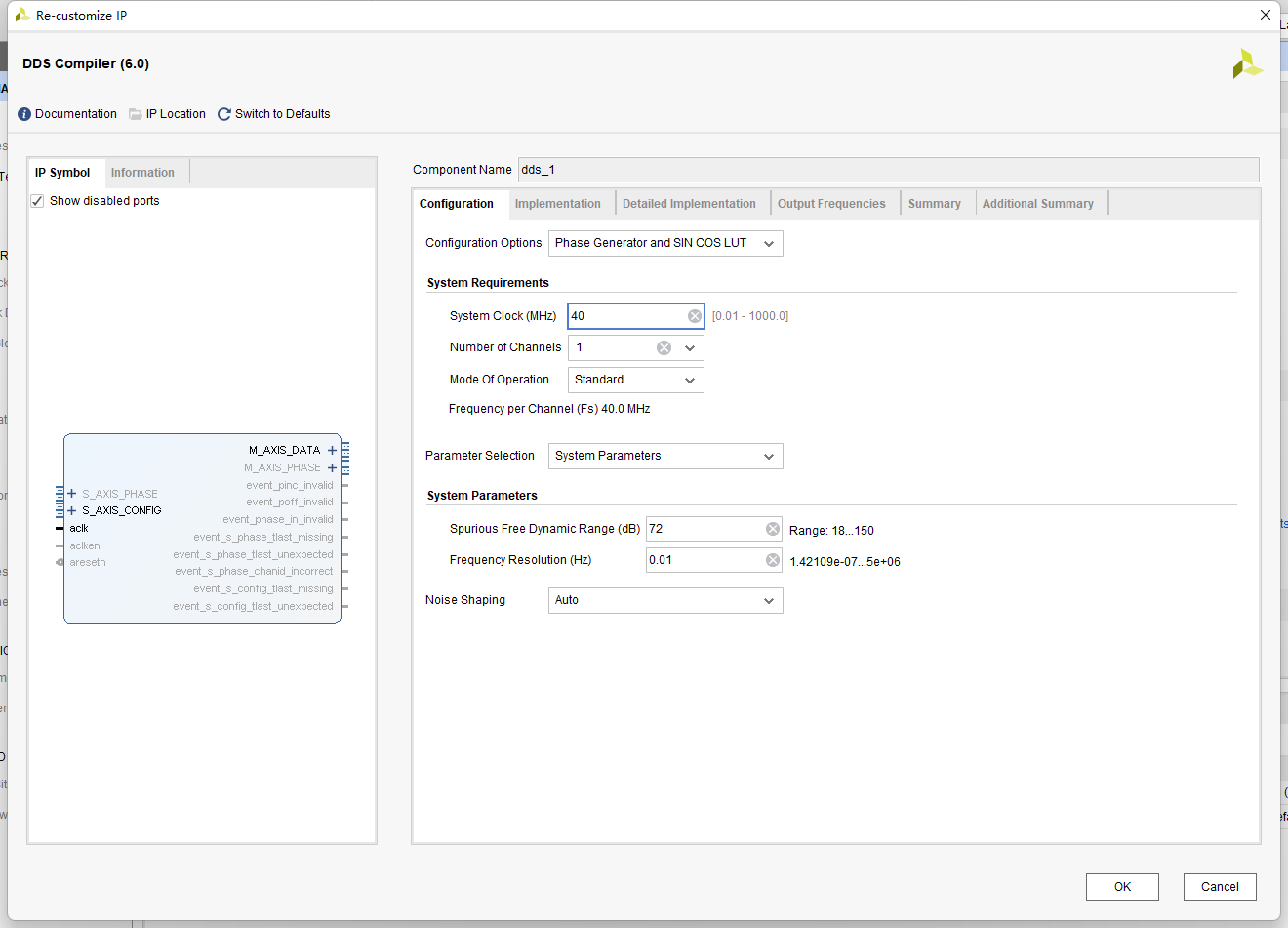Click the Switch to Defaults refresh icon
The width and height of the screenshot is (1288, 928).
[x=224, y=114]
